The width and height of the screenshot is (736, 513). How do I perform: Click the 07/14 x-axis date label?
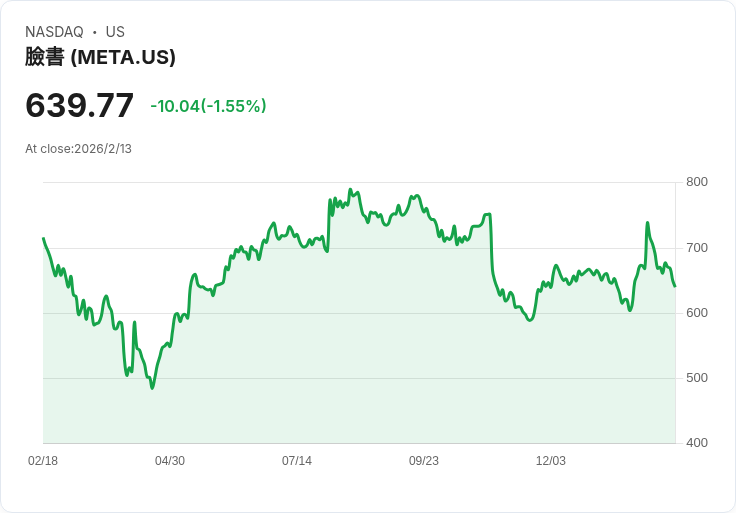(297, 461)
